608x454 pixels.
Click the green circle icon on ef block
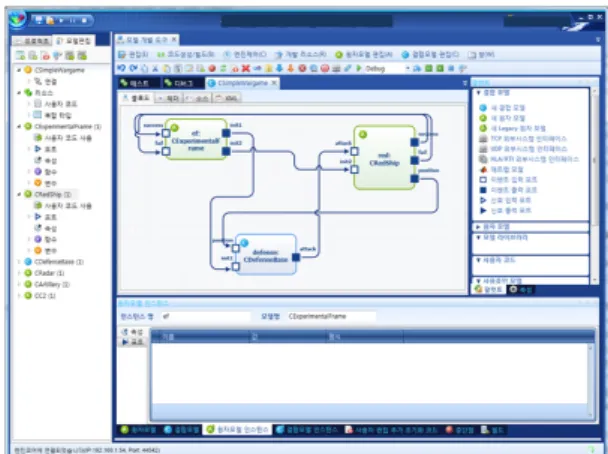click(x=174, y=128)
